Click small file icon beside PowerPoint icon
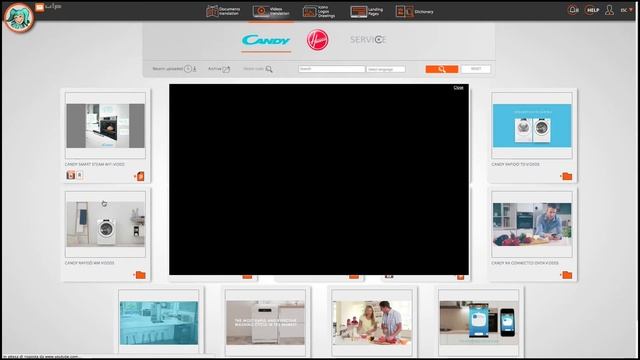The image size is (640, 360). 80,175
